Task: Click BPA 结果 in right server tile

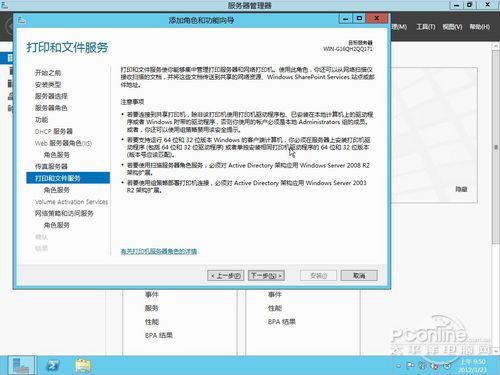Action: 282,322
